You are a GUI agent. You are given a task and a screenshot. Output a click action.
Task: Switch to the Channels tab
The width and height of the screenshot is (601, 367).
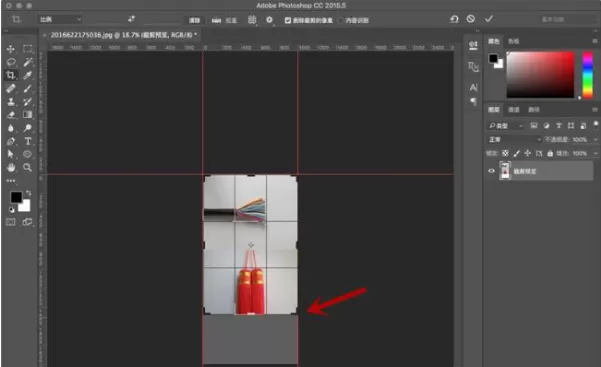point(514,110)
